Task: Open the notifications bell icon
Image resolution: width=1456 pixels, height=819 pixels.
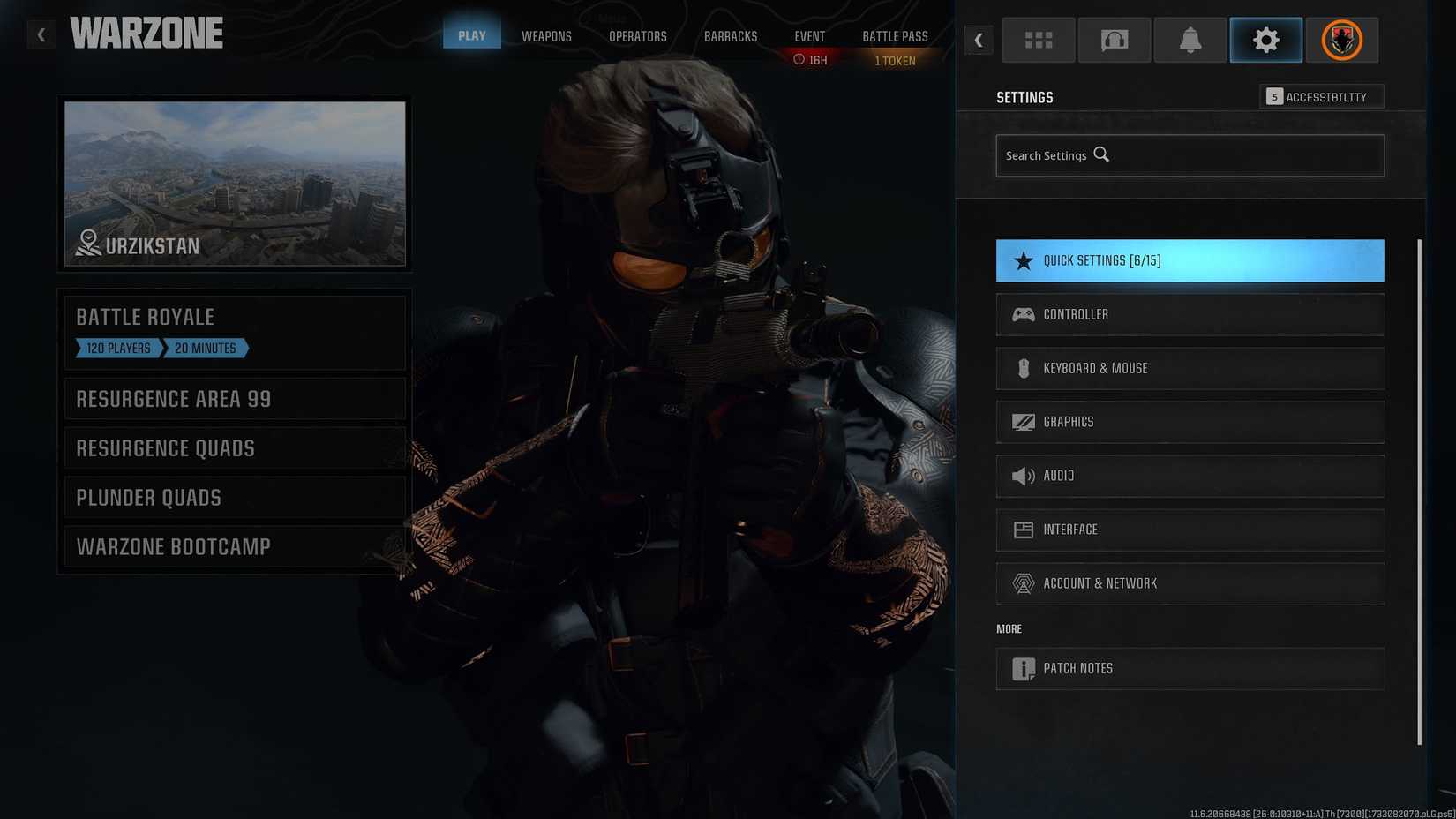Action: [x=1190, y=40]
